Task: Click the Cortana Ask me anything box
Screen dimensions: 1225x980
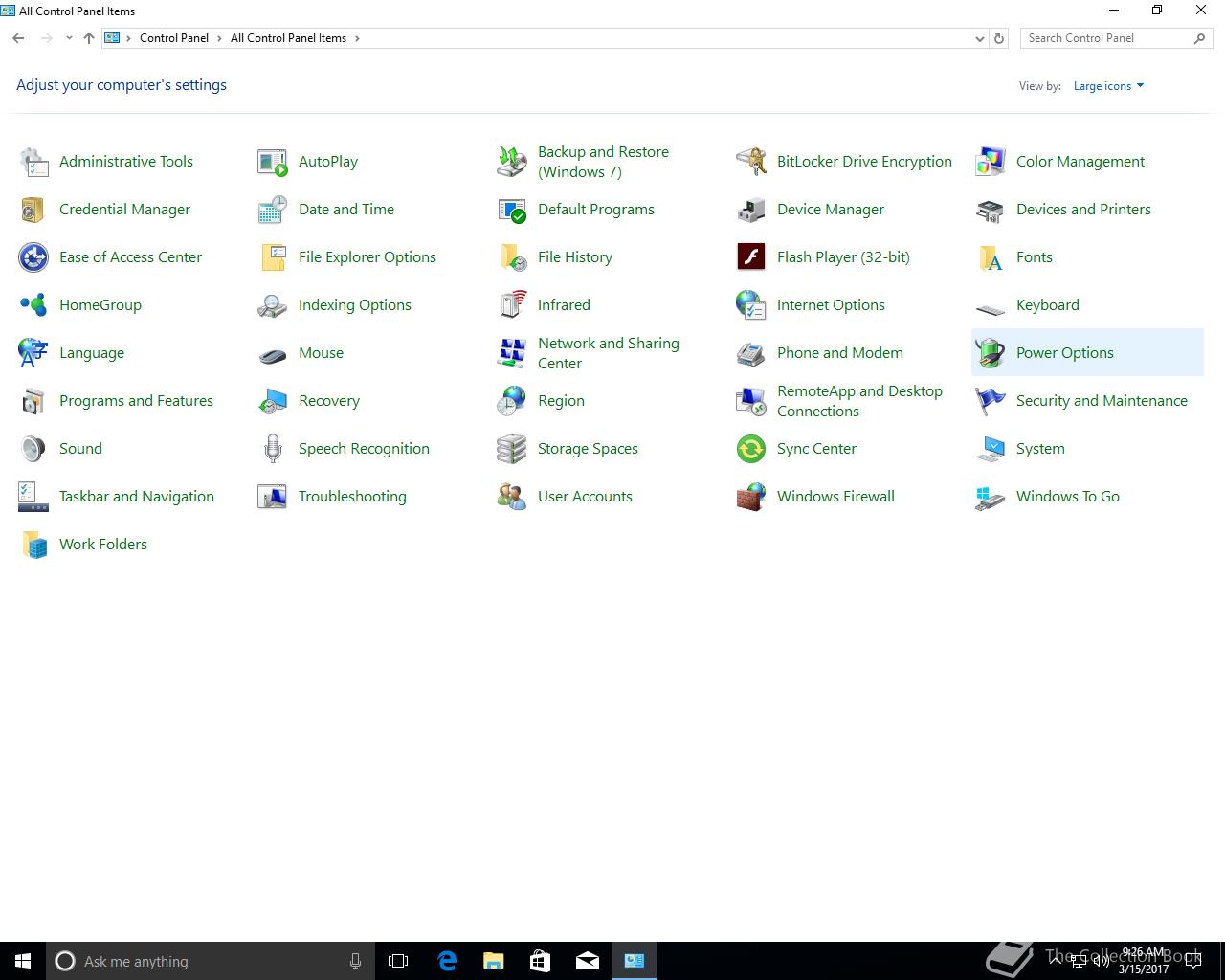Action: point(210,961)
